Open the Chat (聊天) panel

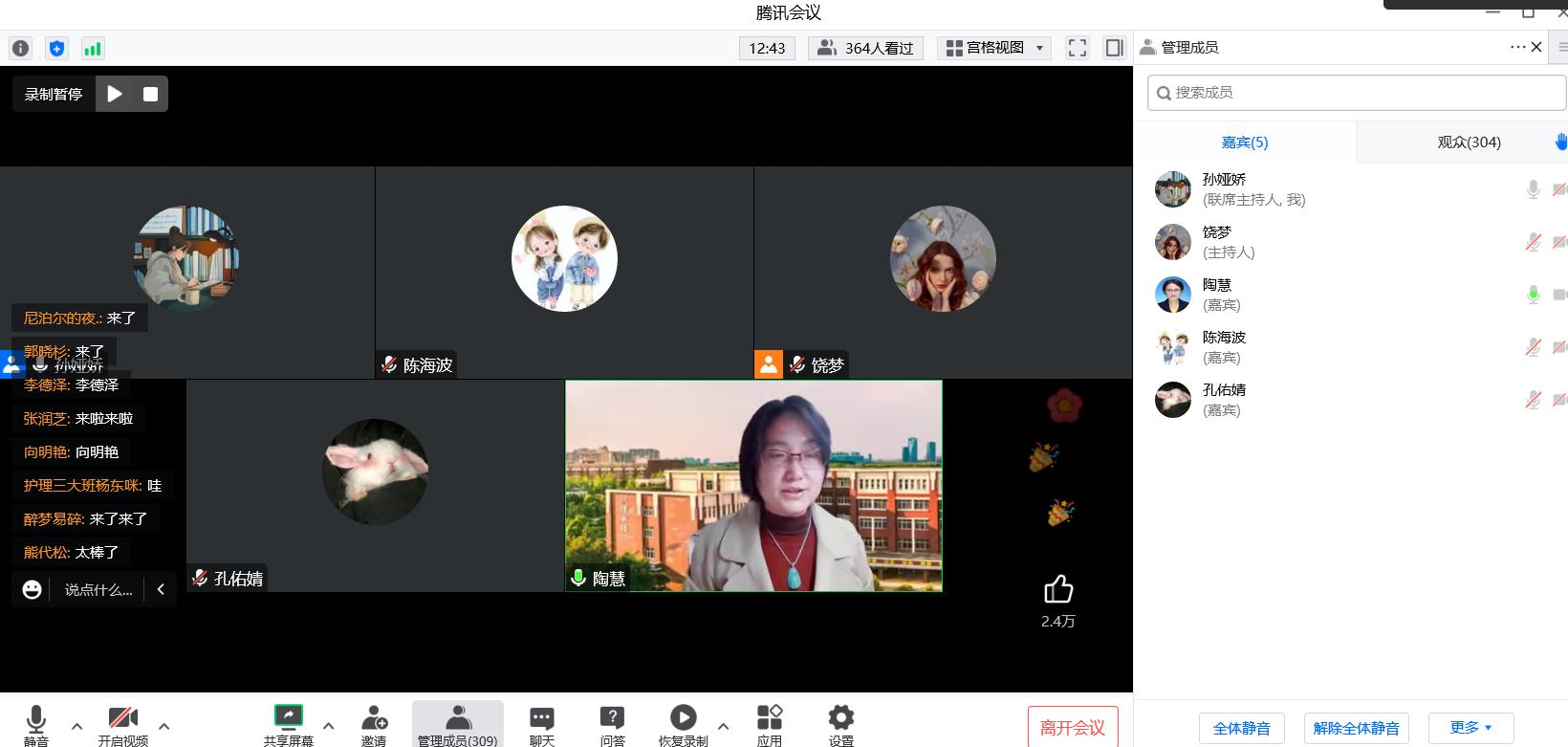tap(542, 724)
